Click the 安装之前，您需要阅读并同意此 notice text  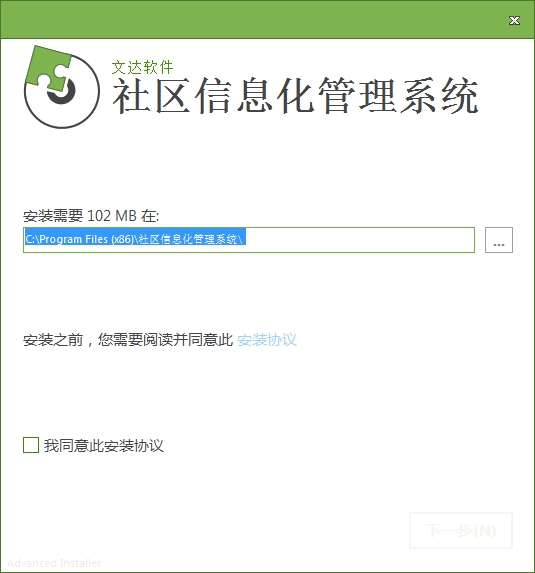(x=128, y=340)
